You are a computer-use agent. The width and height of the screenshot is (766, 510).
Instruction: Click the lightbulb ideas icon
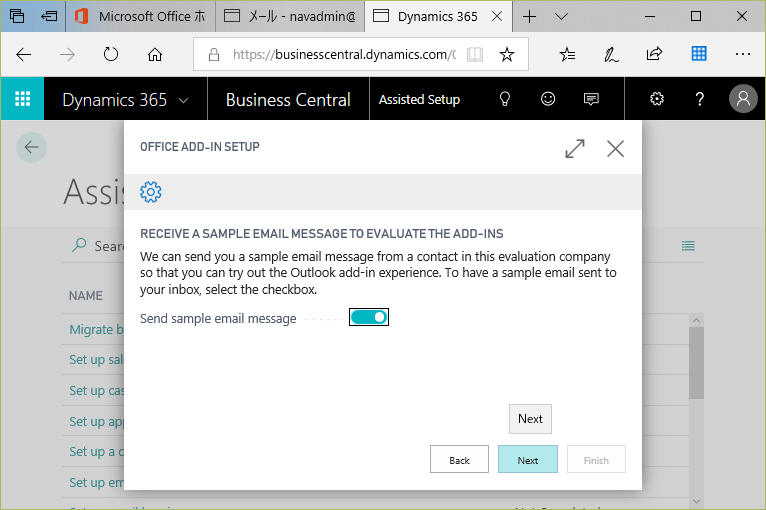(505, 99)
